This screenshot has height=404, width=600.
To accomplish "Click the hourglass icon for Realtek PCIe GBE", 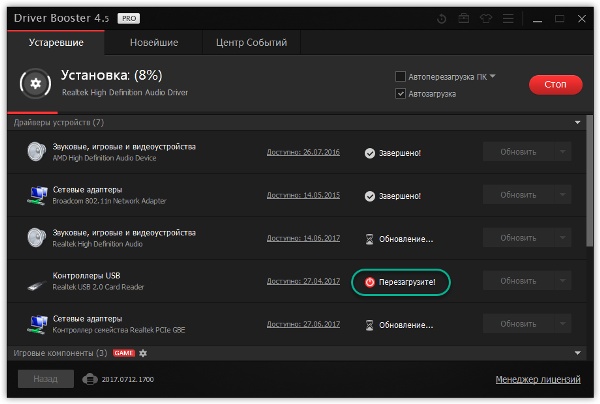I will 369,325.
